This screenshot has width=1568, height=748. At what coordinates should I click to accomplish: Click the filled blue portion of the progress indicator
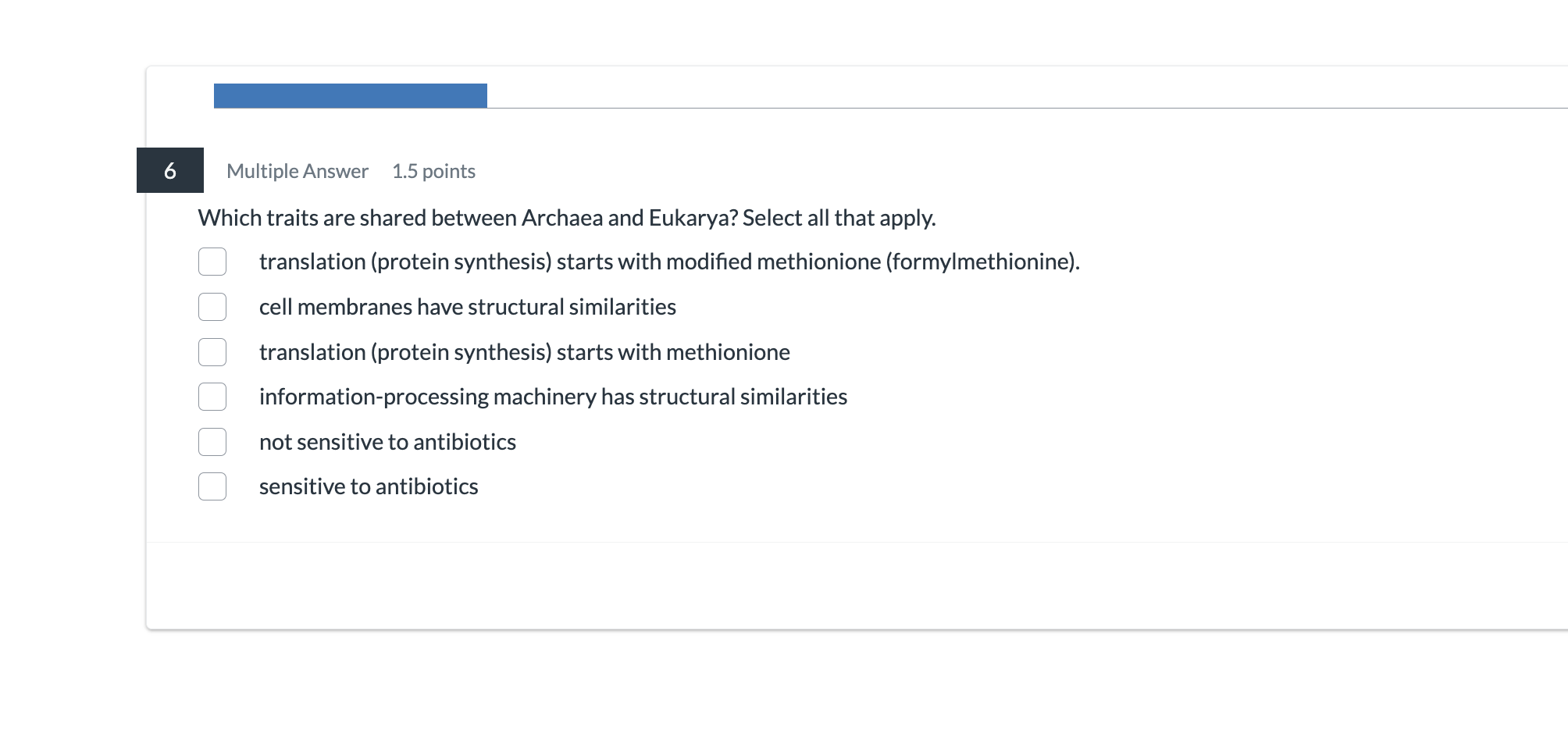tap(351, 95)
